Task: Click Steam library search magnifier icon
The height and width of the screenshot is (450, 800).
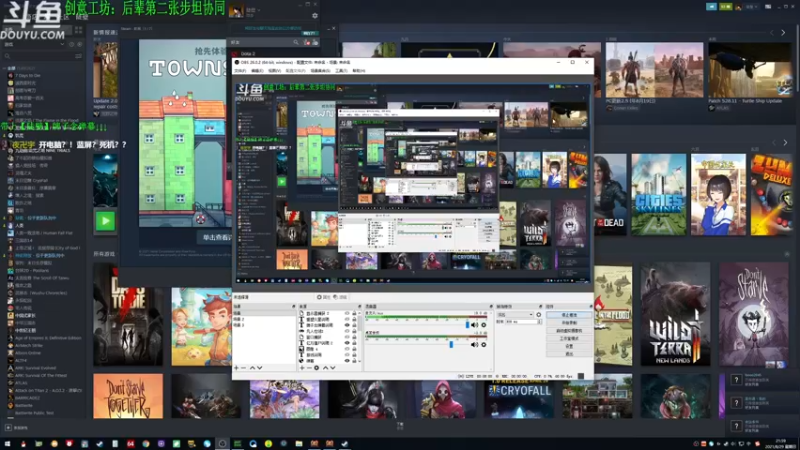Action: tap(7, 56)
